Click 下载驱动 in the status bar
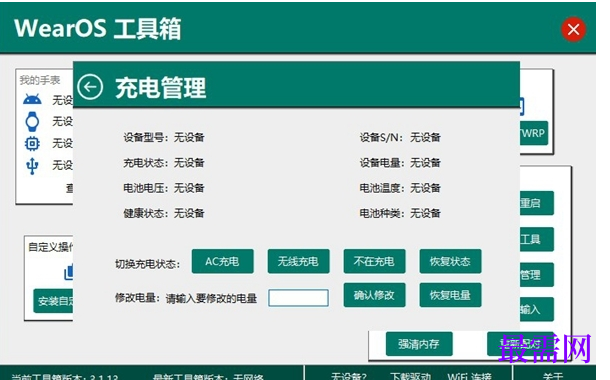The width and height of the screenshot is (610, 380). 410,376
